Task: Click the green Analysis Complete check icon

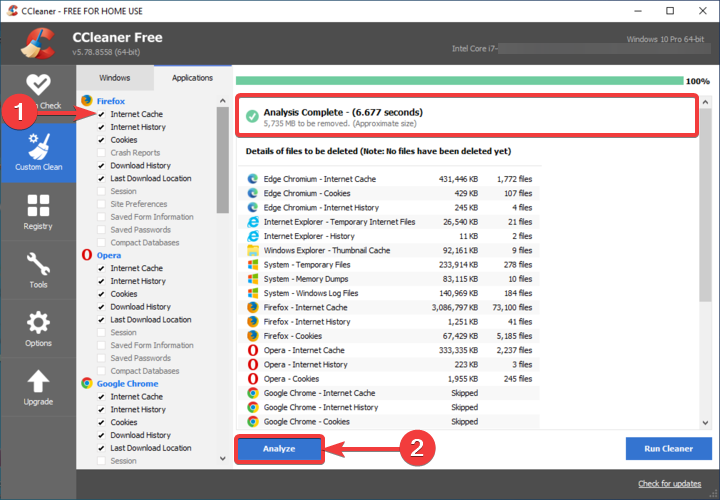Action: click(252, 116)
